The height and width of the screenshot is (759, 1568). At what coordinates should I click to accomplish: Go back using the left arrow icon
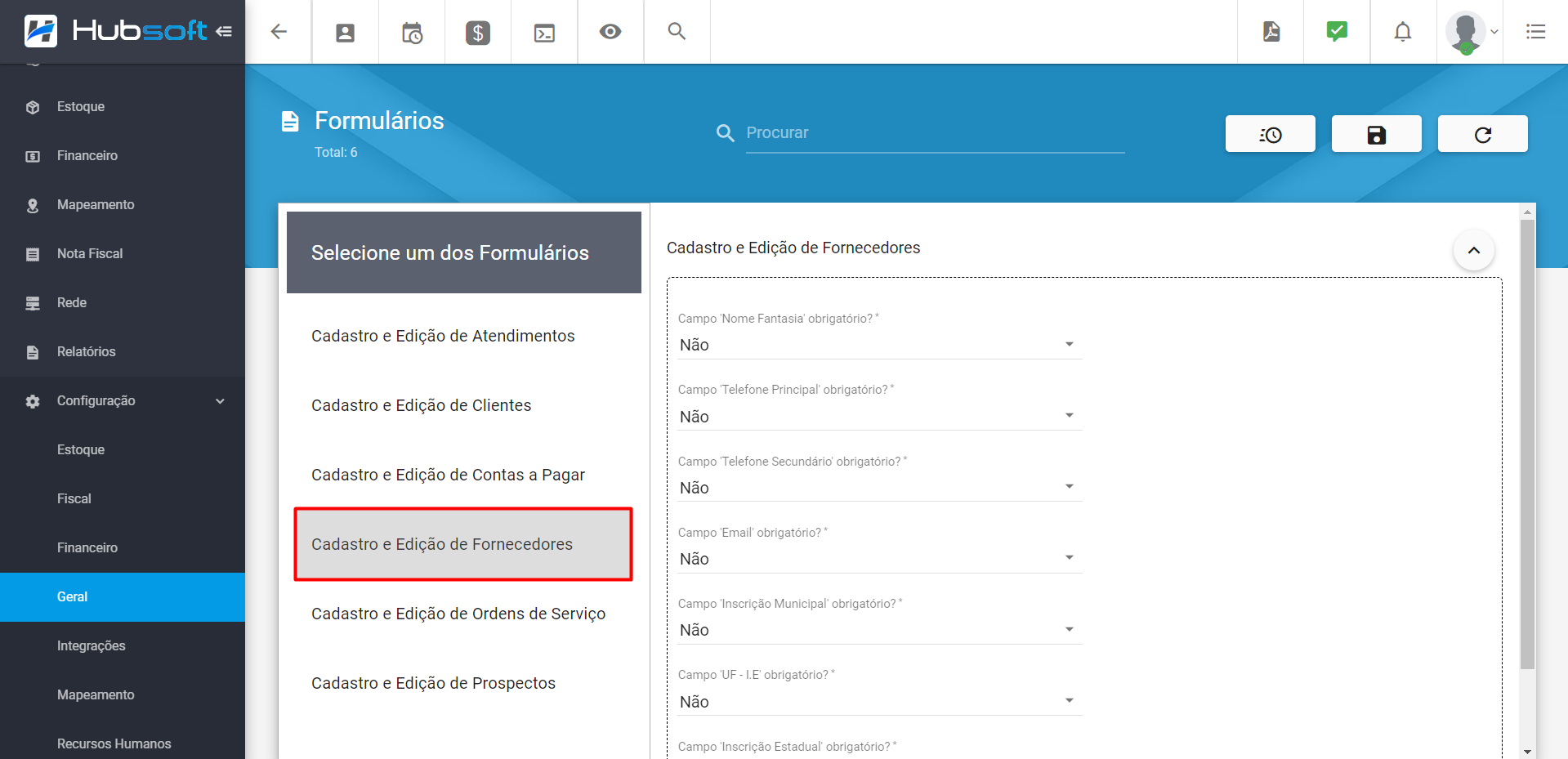tap(279, 32)
